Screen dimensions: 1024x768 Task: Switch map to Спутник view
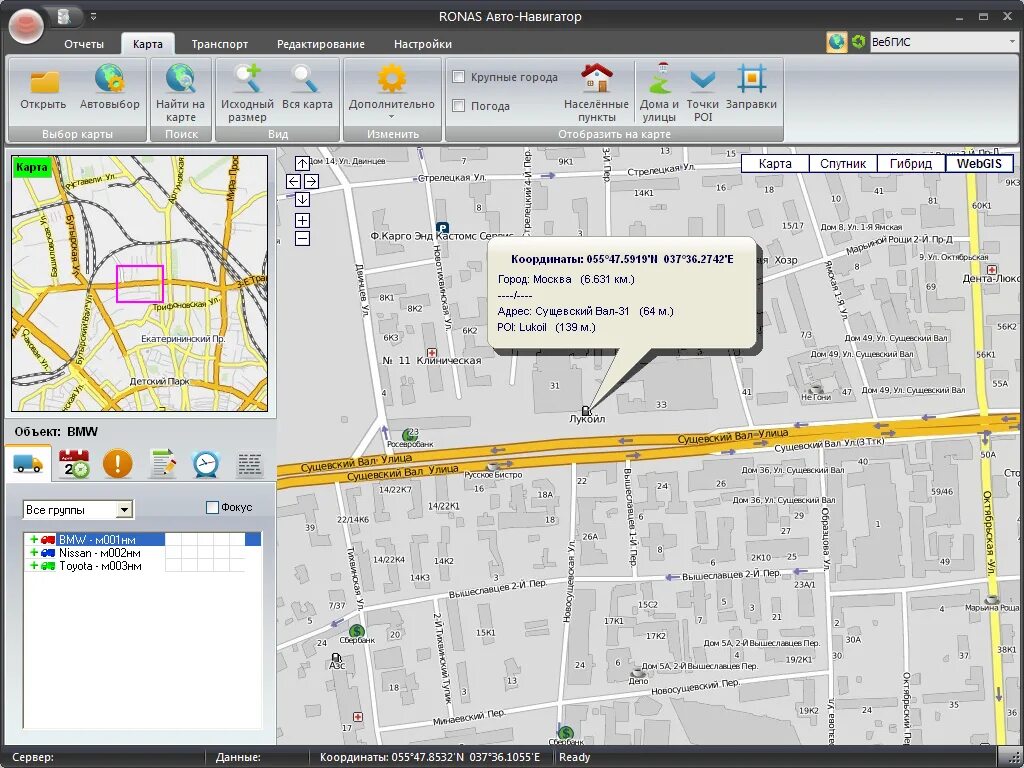tap(843, 164)
